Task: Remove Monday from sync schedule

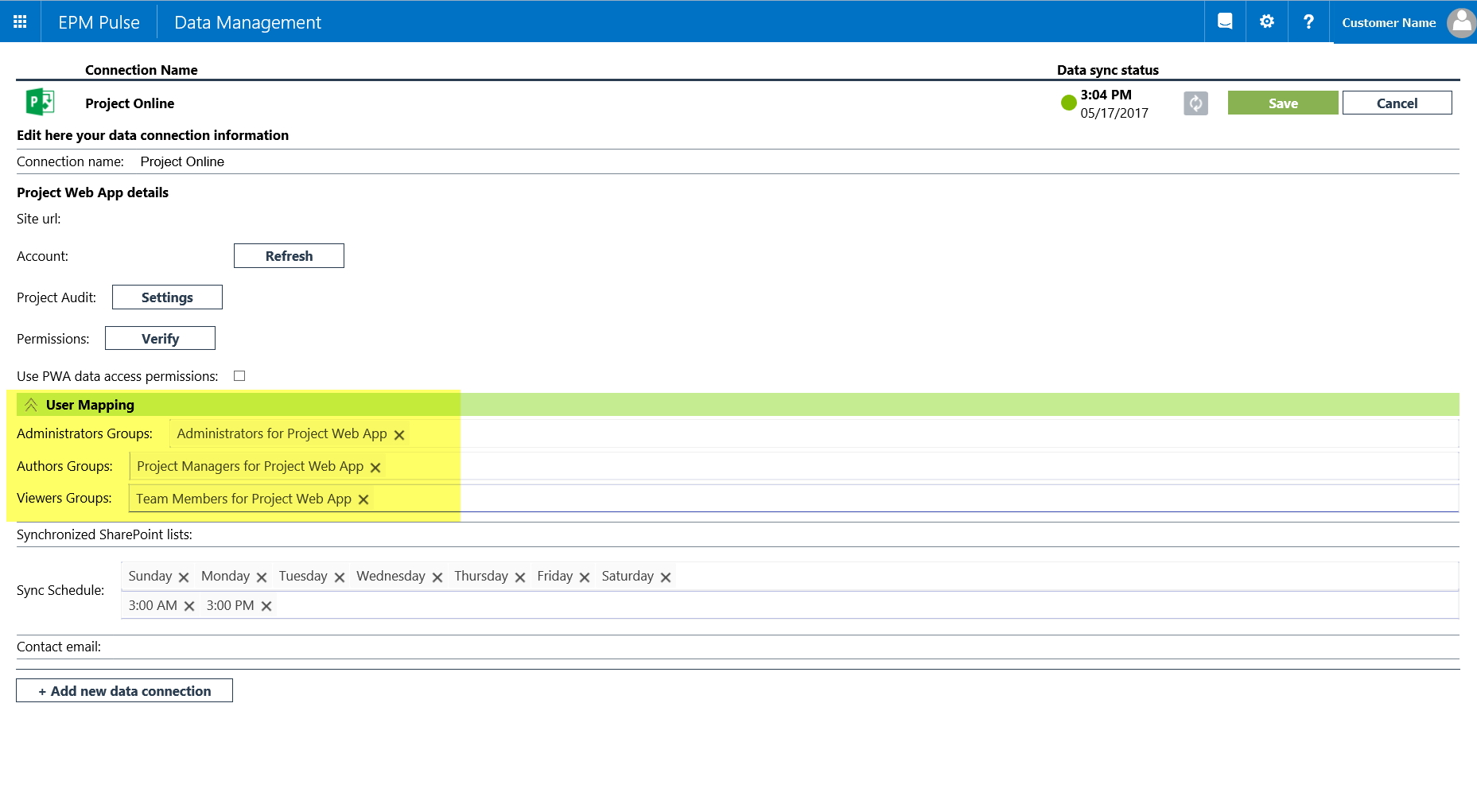Action: (262, 577)
